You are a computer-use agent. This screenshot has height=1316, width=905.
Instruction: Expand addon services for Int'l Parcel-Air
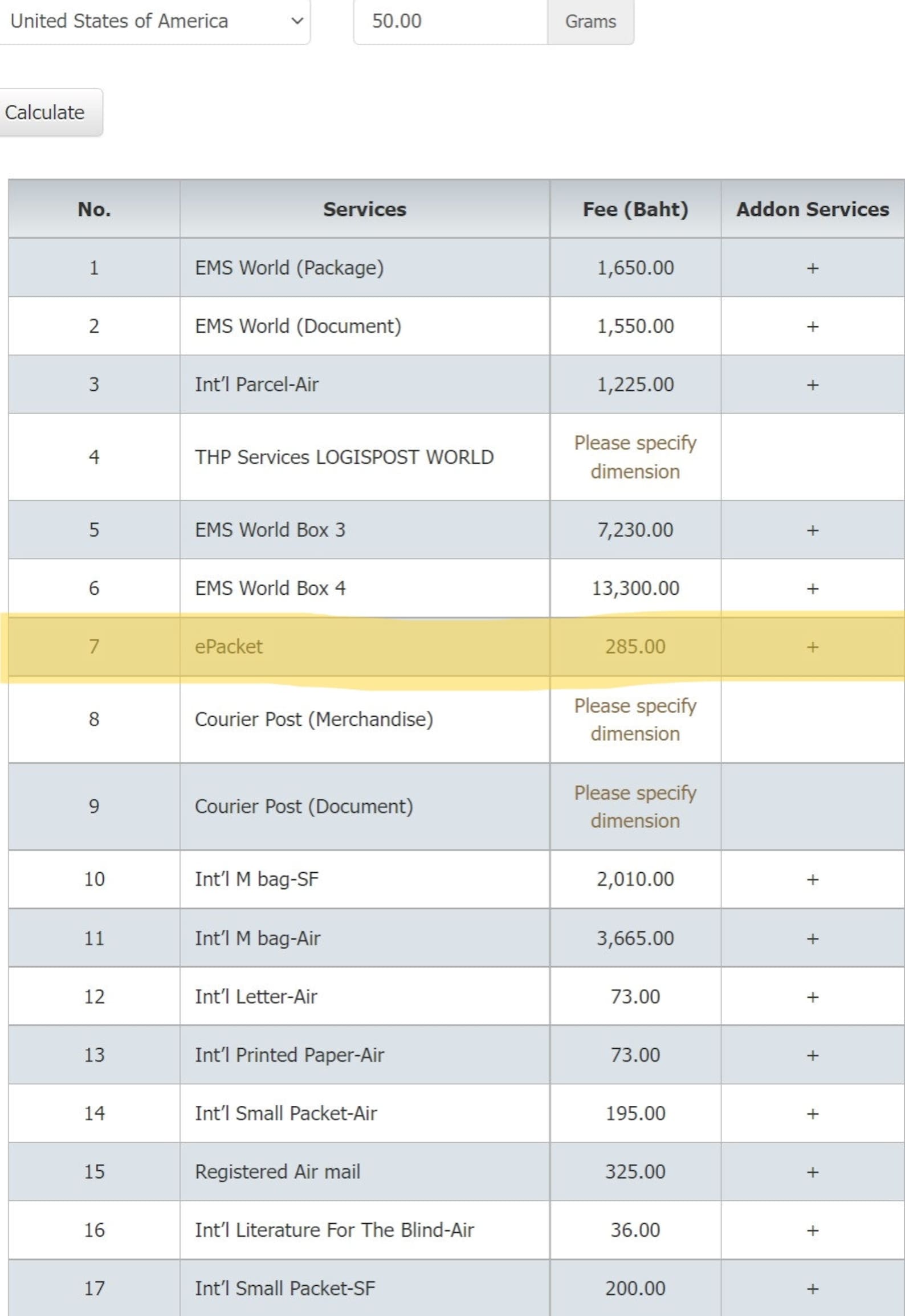tap(813, 385)
